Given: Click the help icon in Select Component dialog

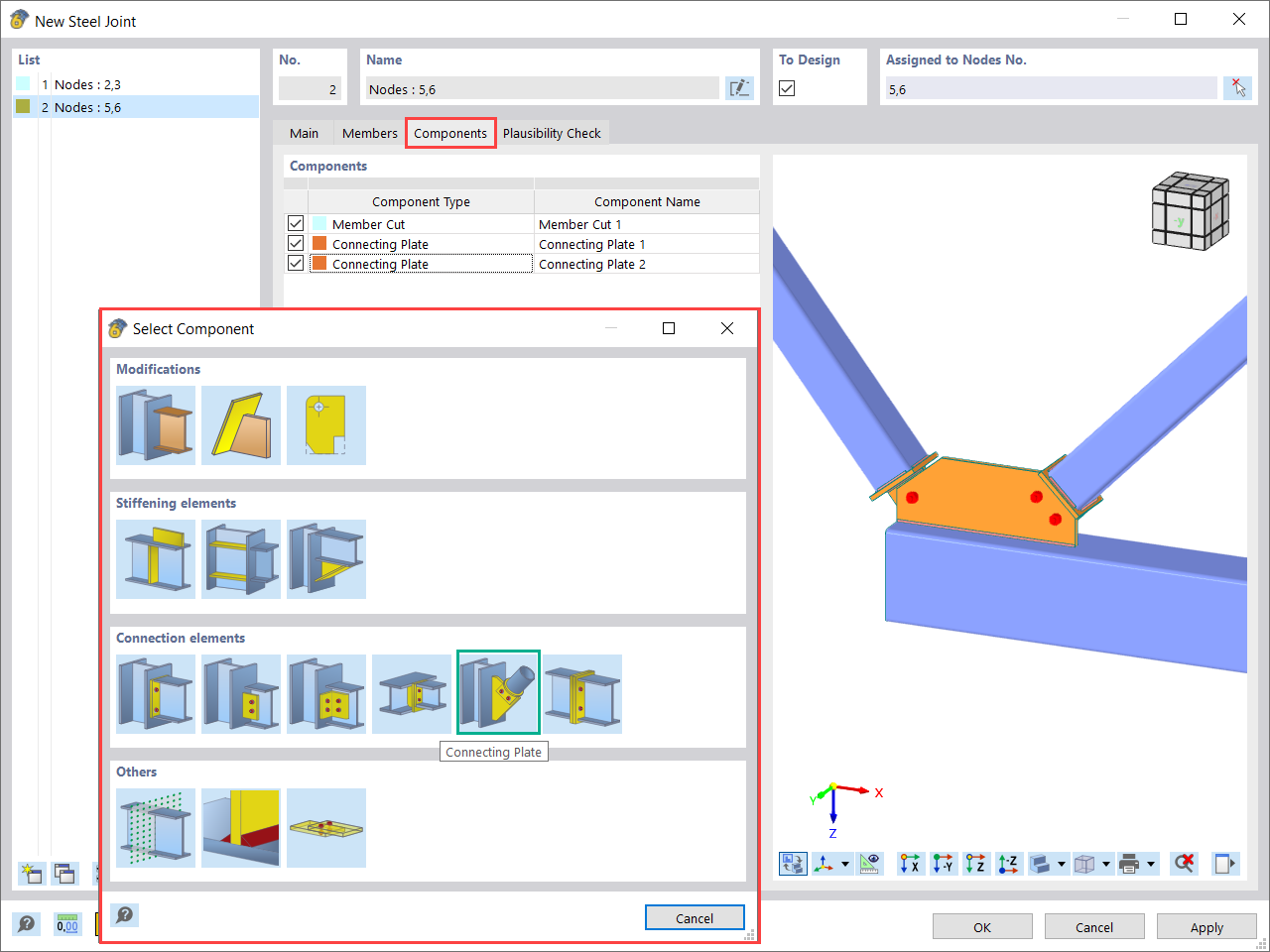Looking at the screenshot, I should (x=124, y=915).
